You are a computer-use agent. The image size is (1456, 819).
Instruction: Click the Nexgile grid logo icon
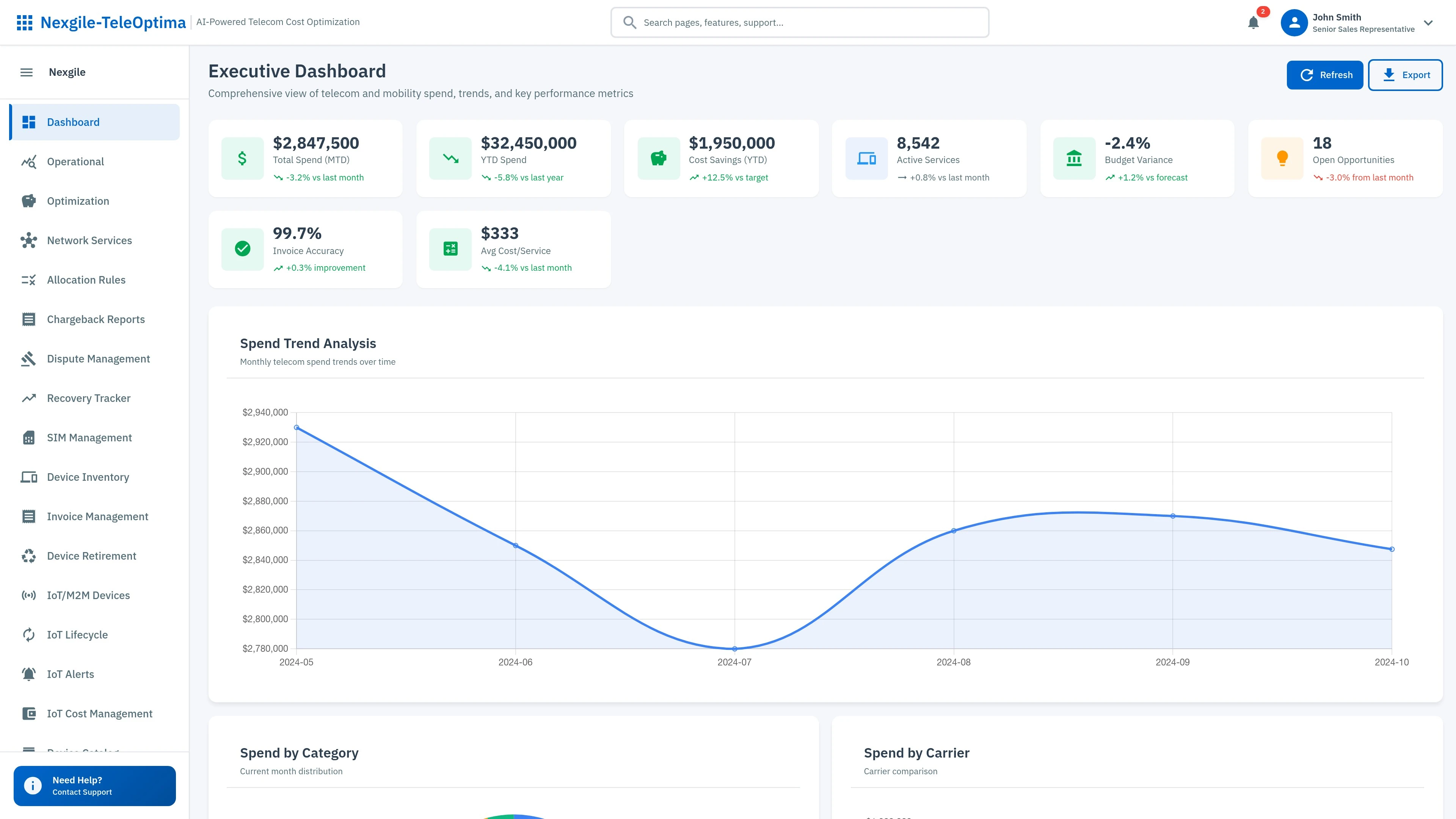point(25,22)
